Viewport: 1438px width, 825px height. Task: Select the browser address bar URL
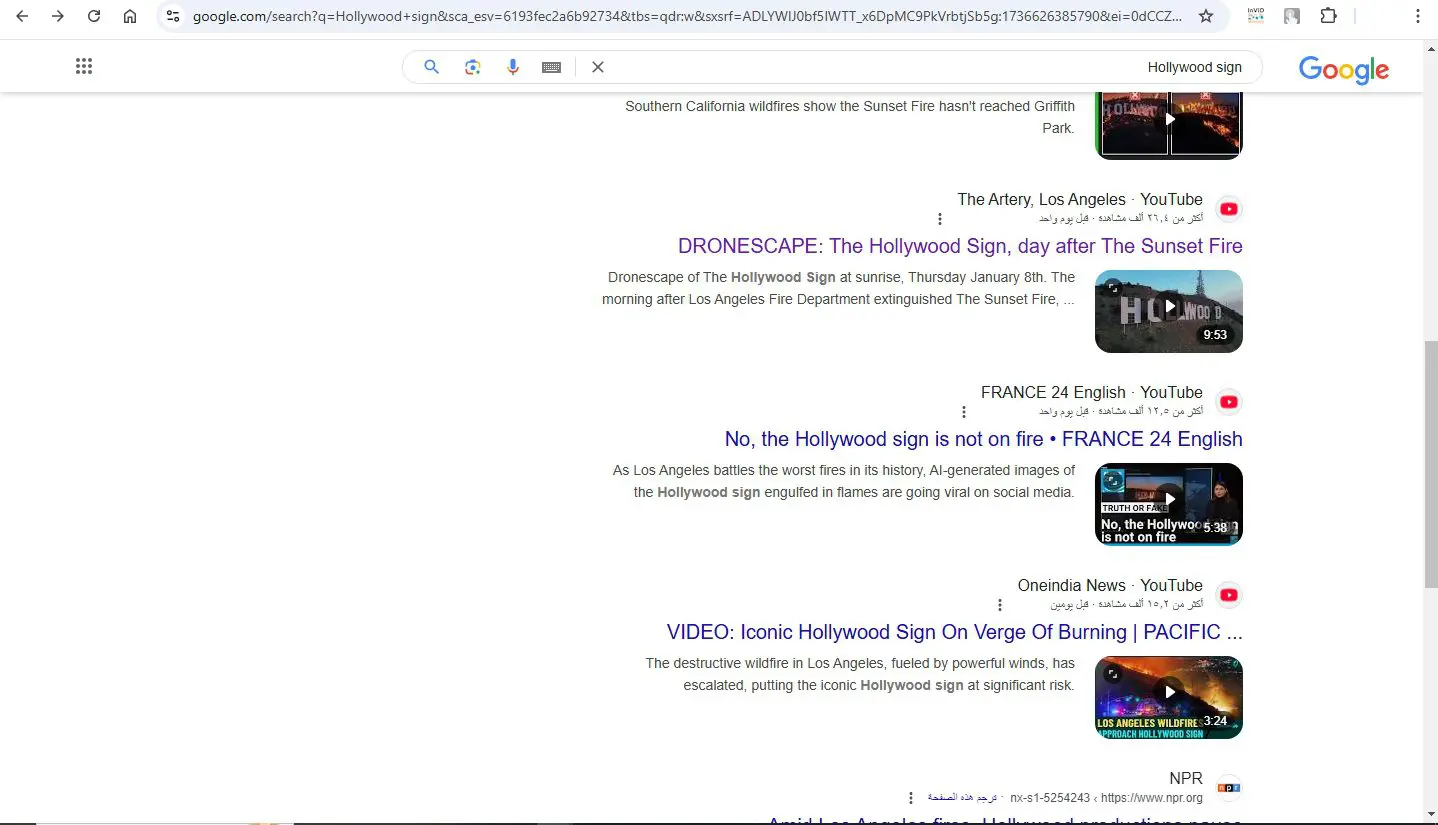click(x=688, y=16)
